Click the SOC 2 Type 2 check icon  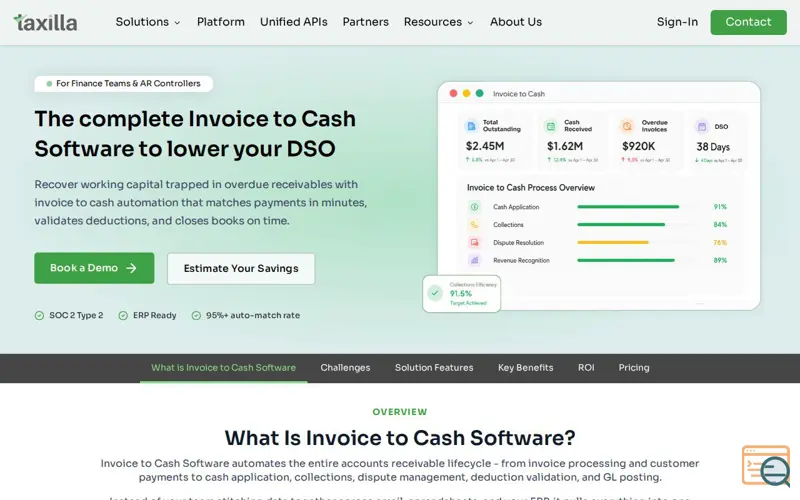pyautogui.click(x=39, y=315)
